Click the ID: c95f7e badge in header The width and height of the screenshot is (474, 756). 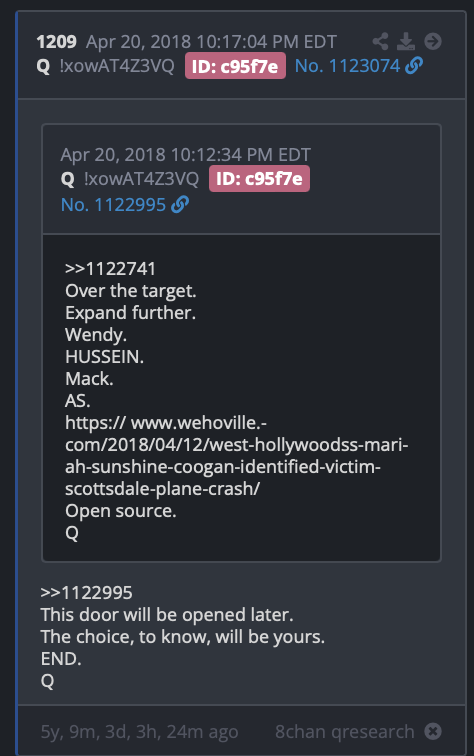click(x=235, y=66)
